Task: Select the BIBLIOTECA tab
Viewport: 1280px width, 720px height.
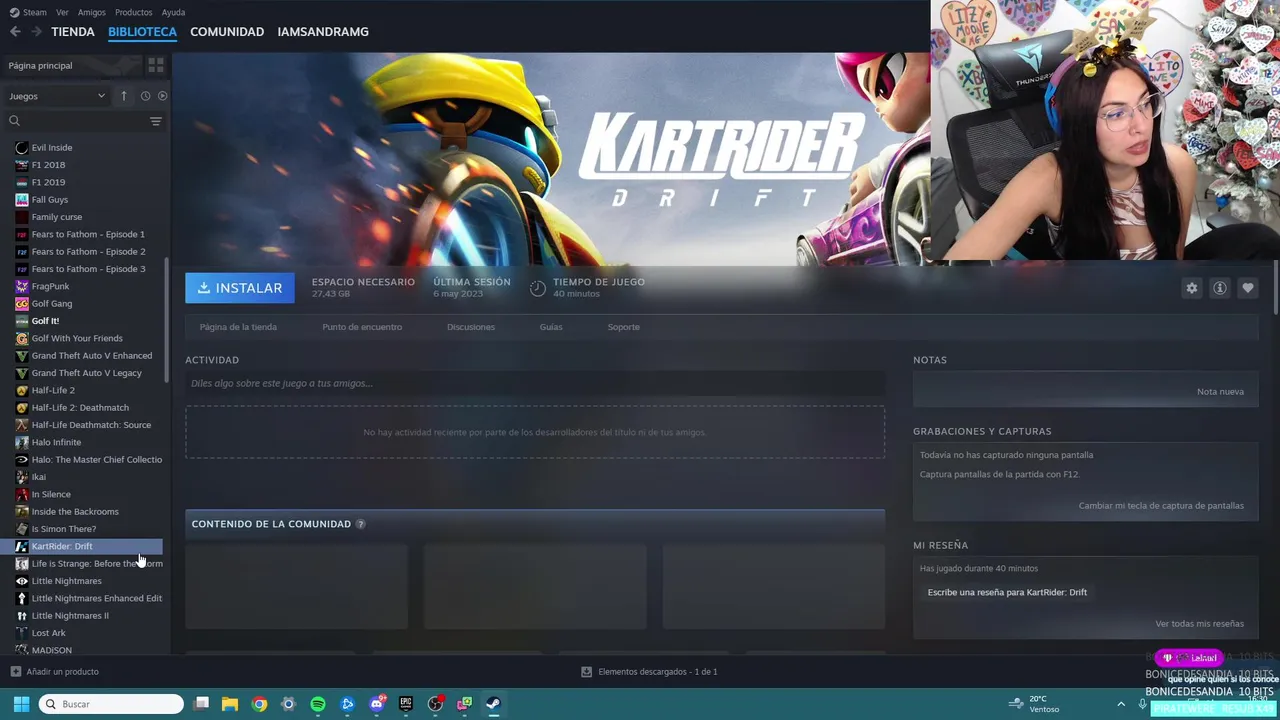Action: (142, 32)
